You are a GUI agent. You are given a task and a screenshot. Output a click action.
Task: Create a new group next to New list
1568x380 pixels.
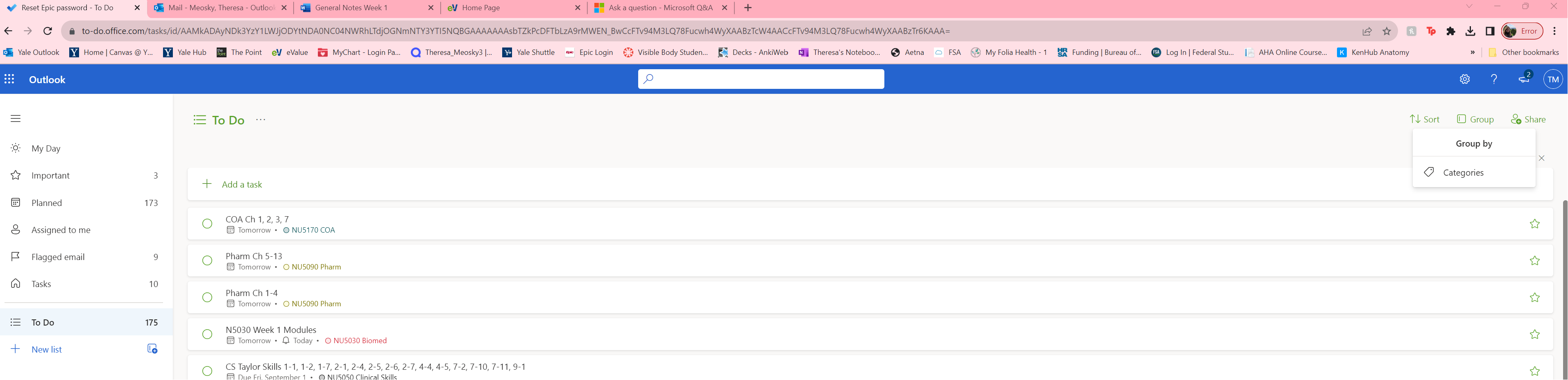pyautogui.click(x=152, y=349)
